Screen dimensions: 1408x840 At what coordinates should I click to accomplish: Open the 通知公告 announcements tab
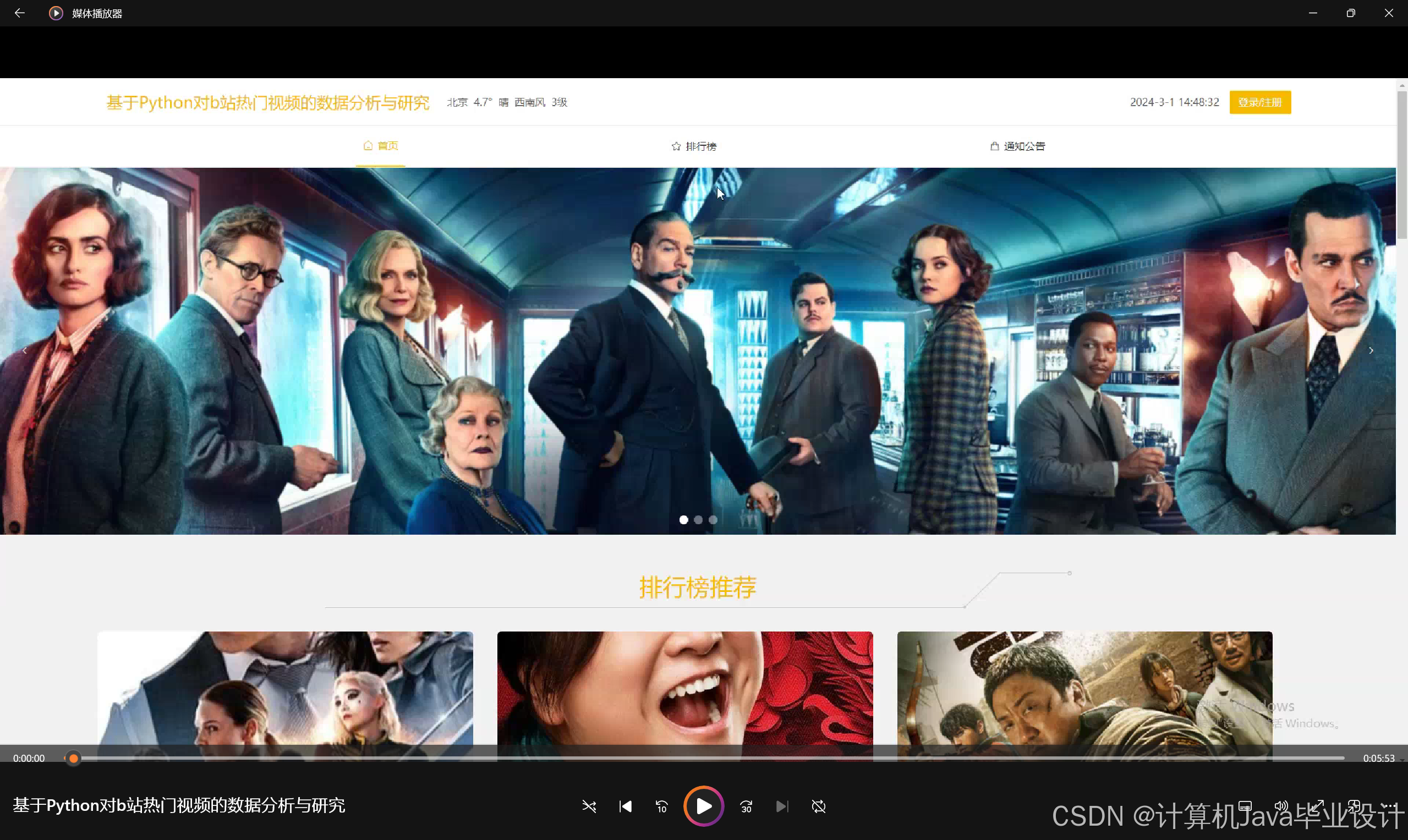click(x=1018, y=147)
